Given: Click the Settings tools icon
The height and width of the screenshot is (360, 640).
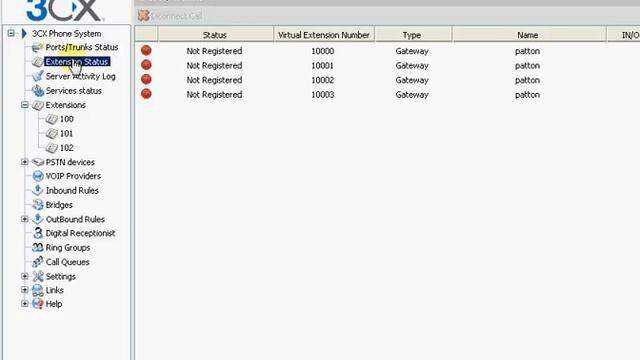Looking at the screenshot, I should [38, 276].
